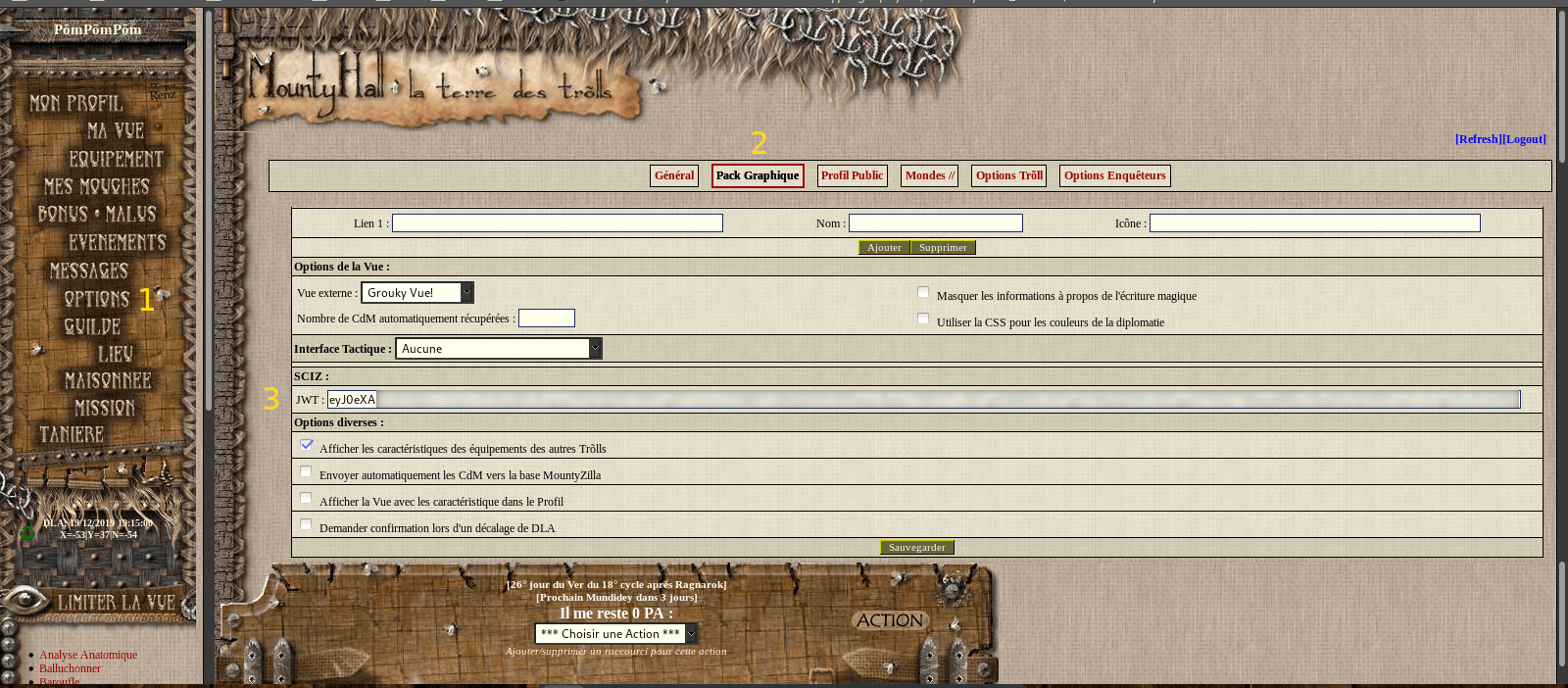The image size is (1568, 688).
Task: Click the Action button on wooden panel
Action: [x=889, y=620]
